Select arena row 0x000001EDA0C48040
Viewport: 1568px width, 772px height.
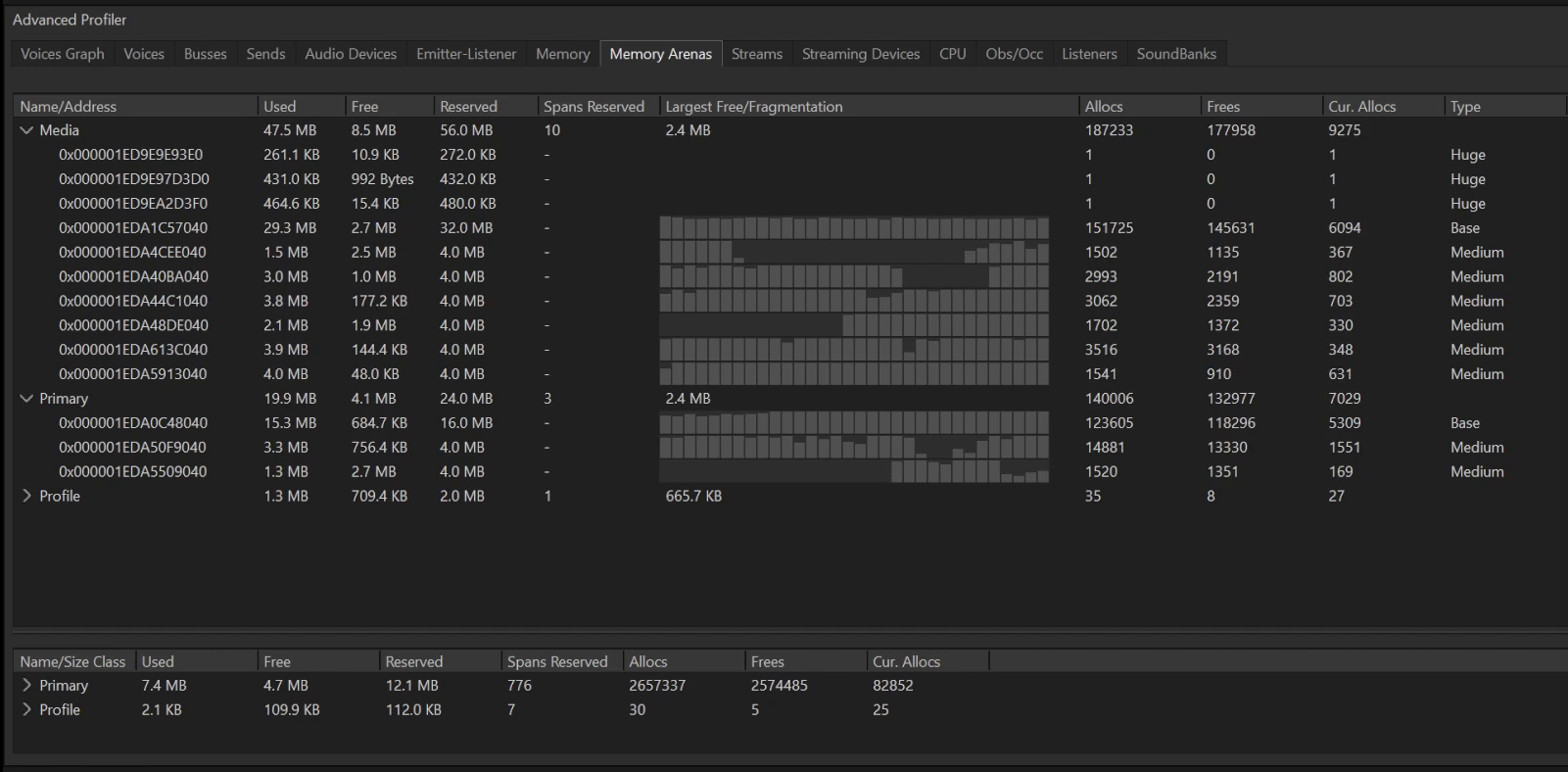133,423
